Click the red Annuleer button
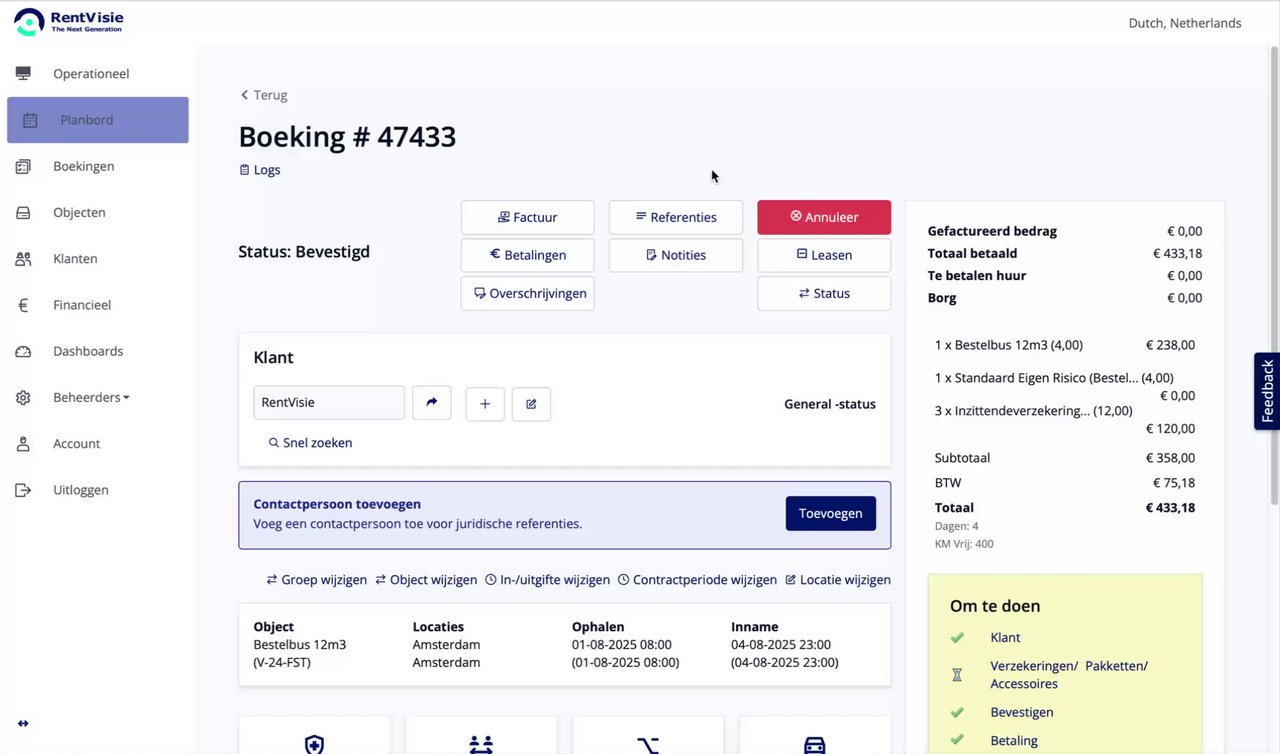The image size is (1280, 754). point(824,217)
